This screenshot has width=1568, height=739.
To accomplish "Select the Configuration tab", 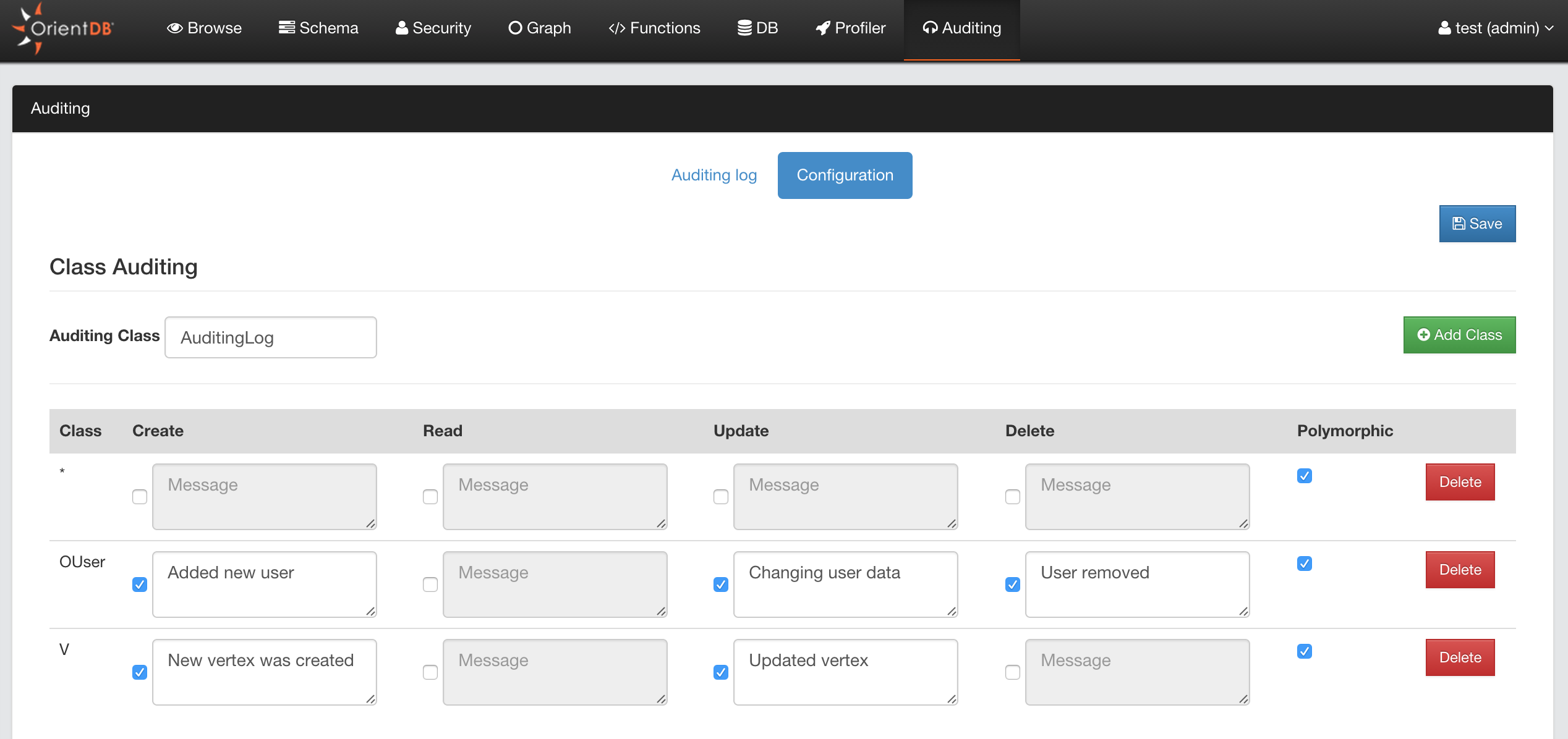I will [845, 175].
